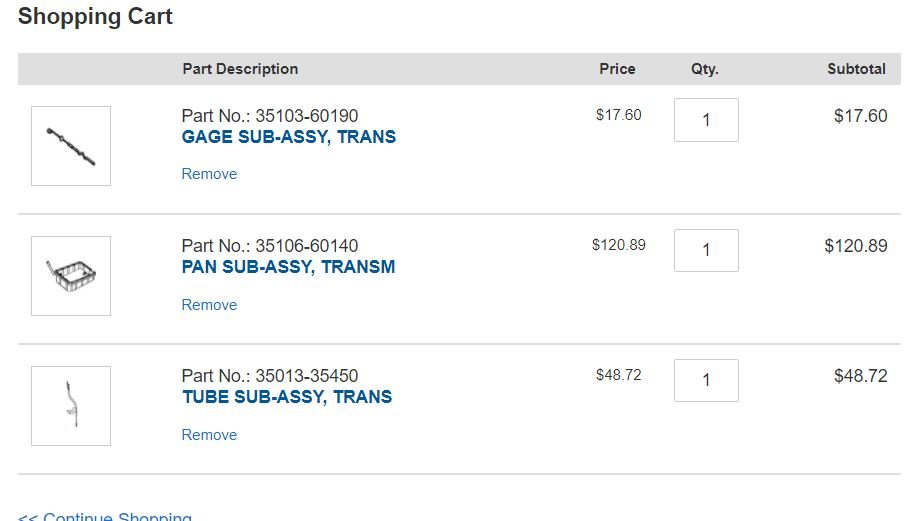Select the Subtotal column header

856,69
